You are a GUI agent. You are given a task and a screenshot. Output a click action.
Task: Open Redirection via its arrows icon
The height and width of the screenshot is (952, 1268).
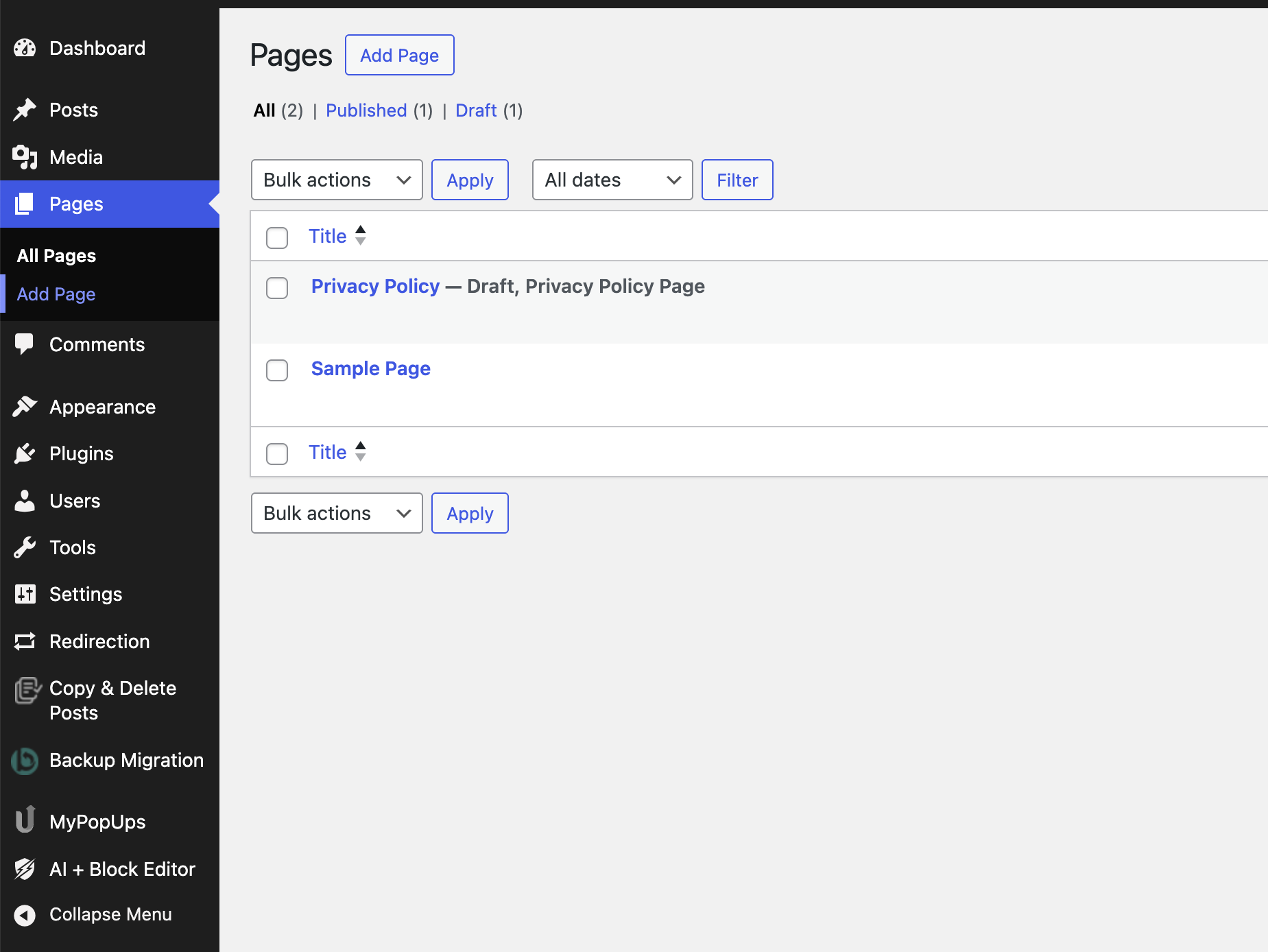[25, 641]
